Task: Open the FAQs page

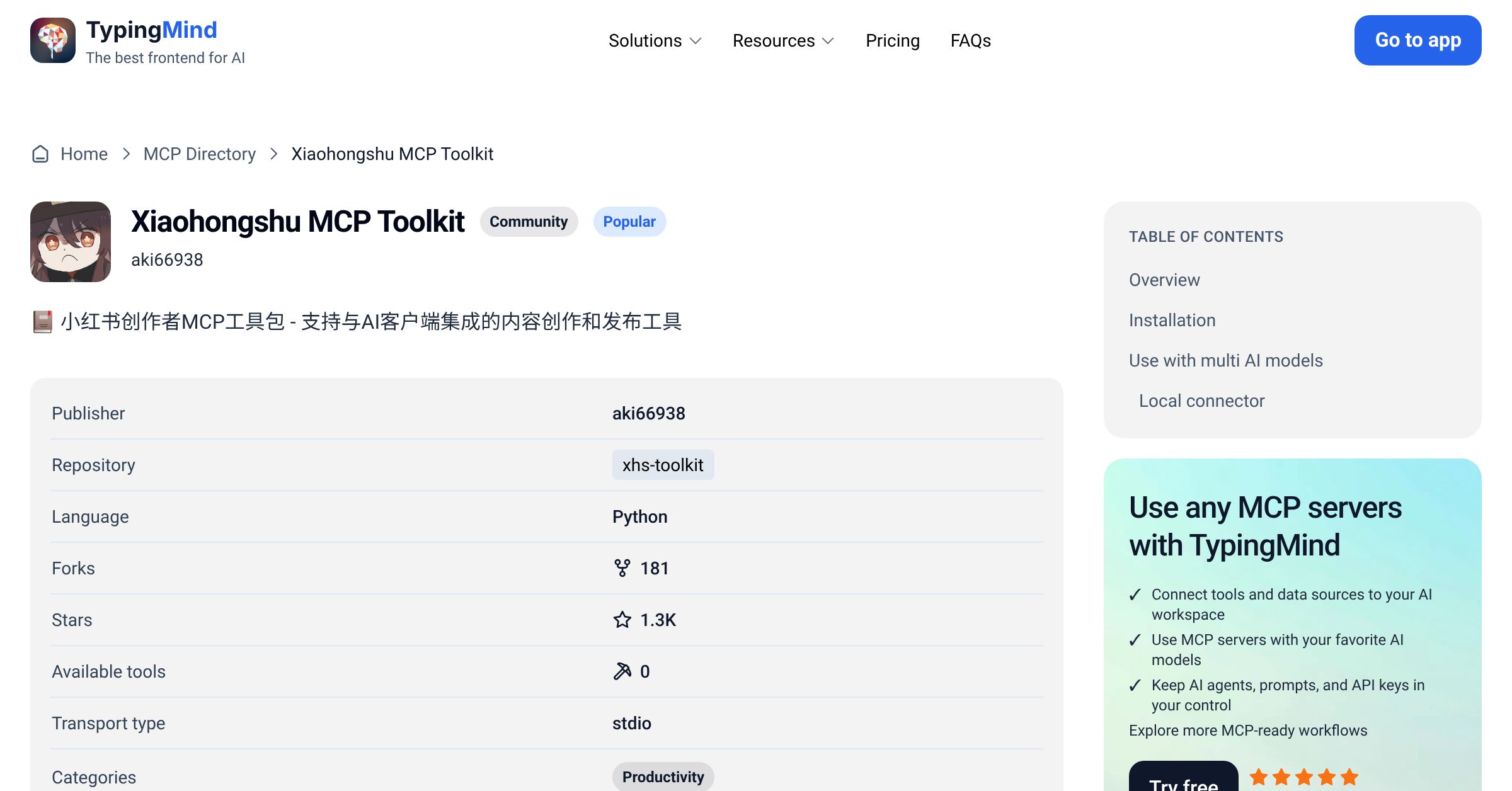Action: (970, 40)
